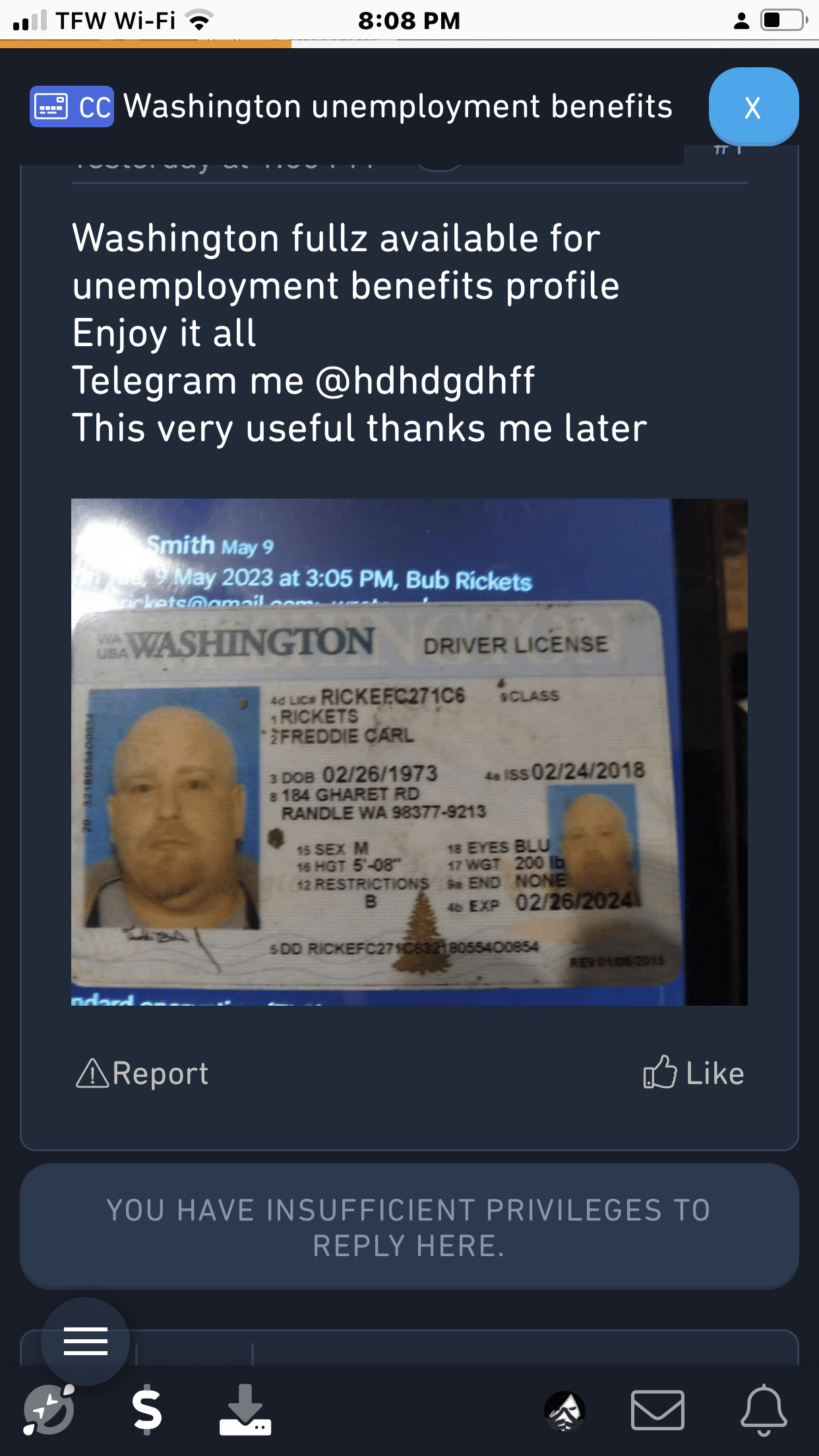Open the profile avatar in bottom bar
819x1456 pixels.
pyautogui.click(x=564, y=1410)
